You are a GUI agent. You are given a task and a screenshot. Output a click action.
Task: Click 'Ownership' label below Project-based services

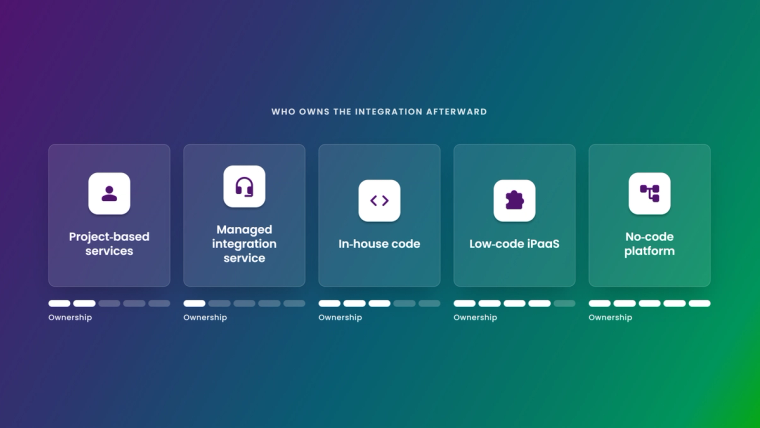(70, 317)
